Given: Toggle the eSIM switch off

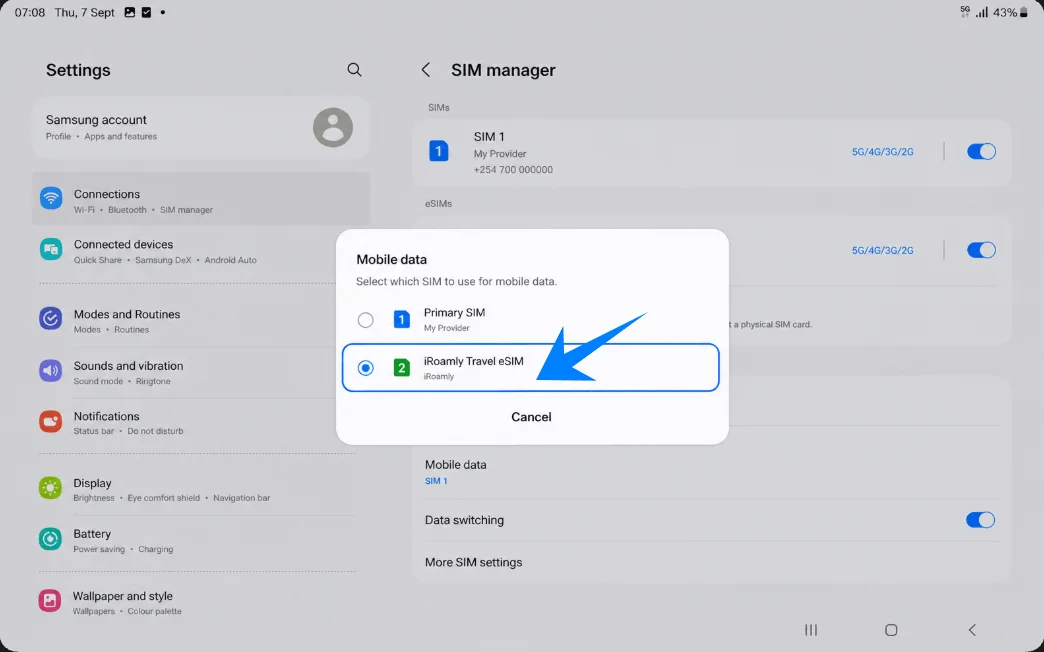Looking at the screenshot, I should tap(981, 250).
